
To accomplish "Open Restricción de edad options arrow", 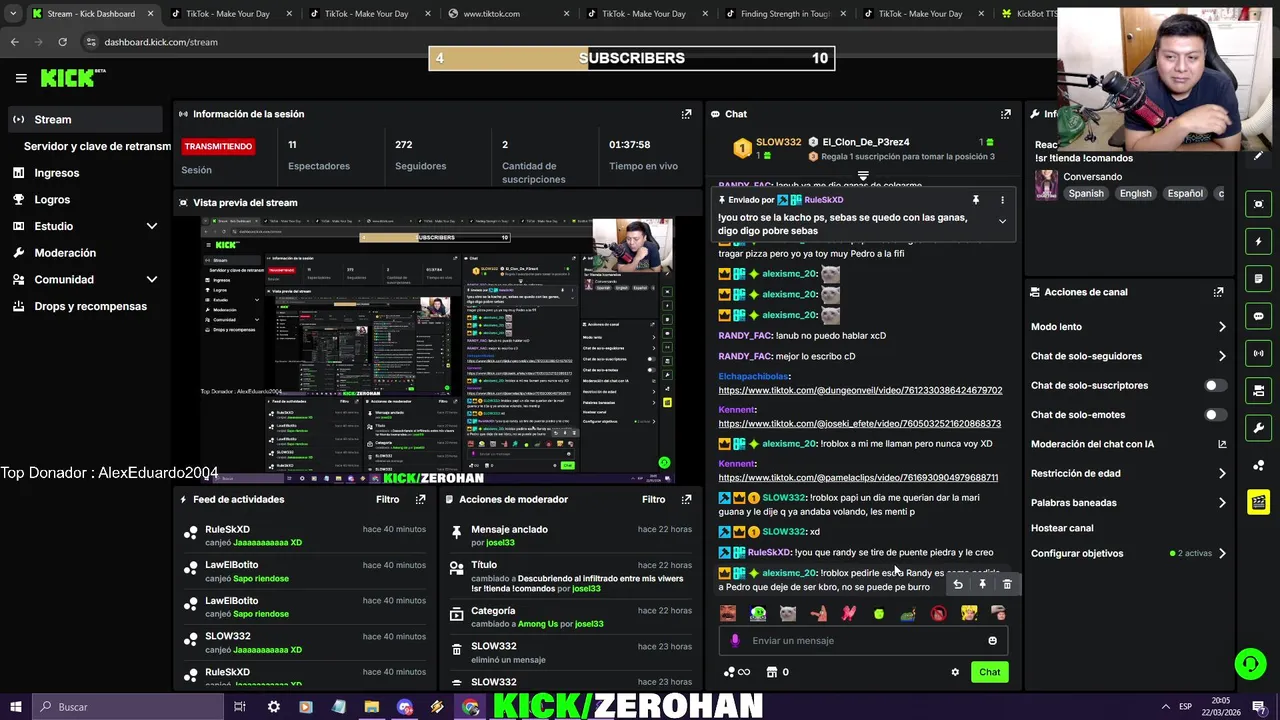I will (x=1221, y=473).
